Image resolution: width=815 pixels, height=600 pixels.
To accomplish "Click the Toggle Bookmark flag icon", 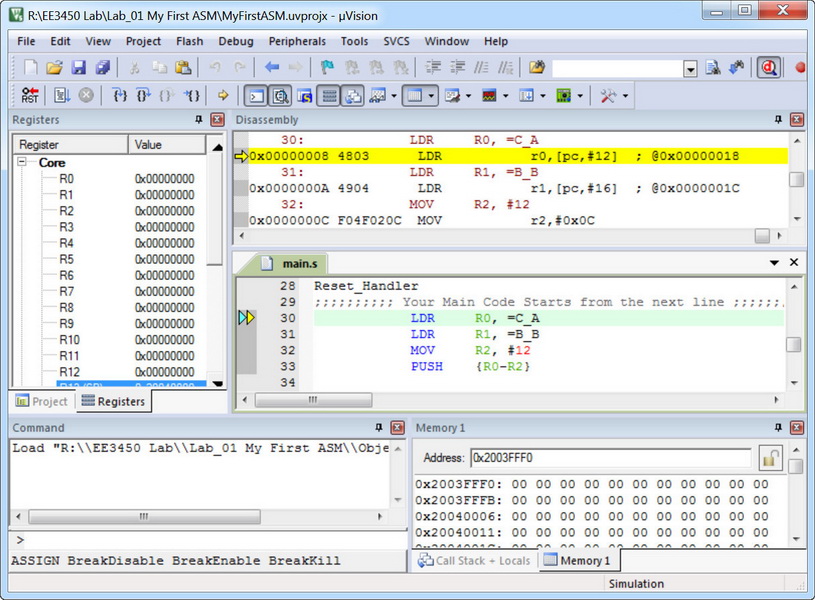I will coord(327,68).
